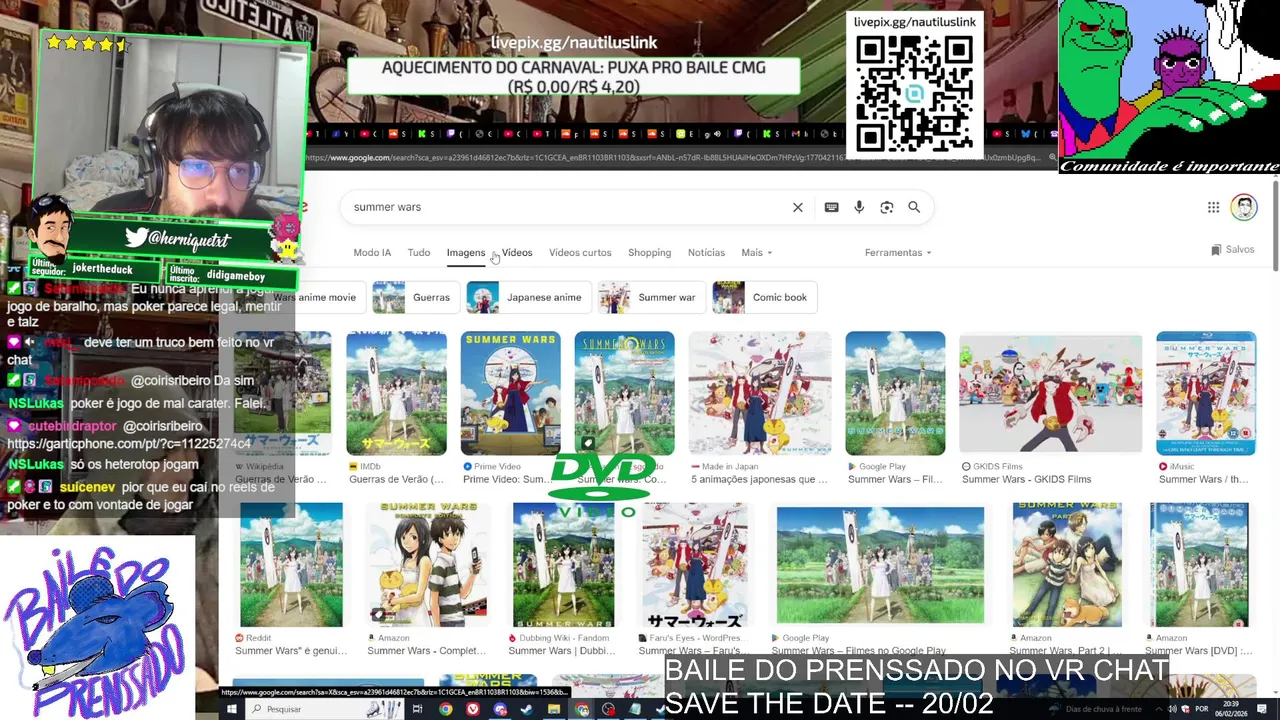Switch to Shopping tab
Screen dimensions: 1280x720
649,253
